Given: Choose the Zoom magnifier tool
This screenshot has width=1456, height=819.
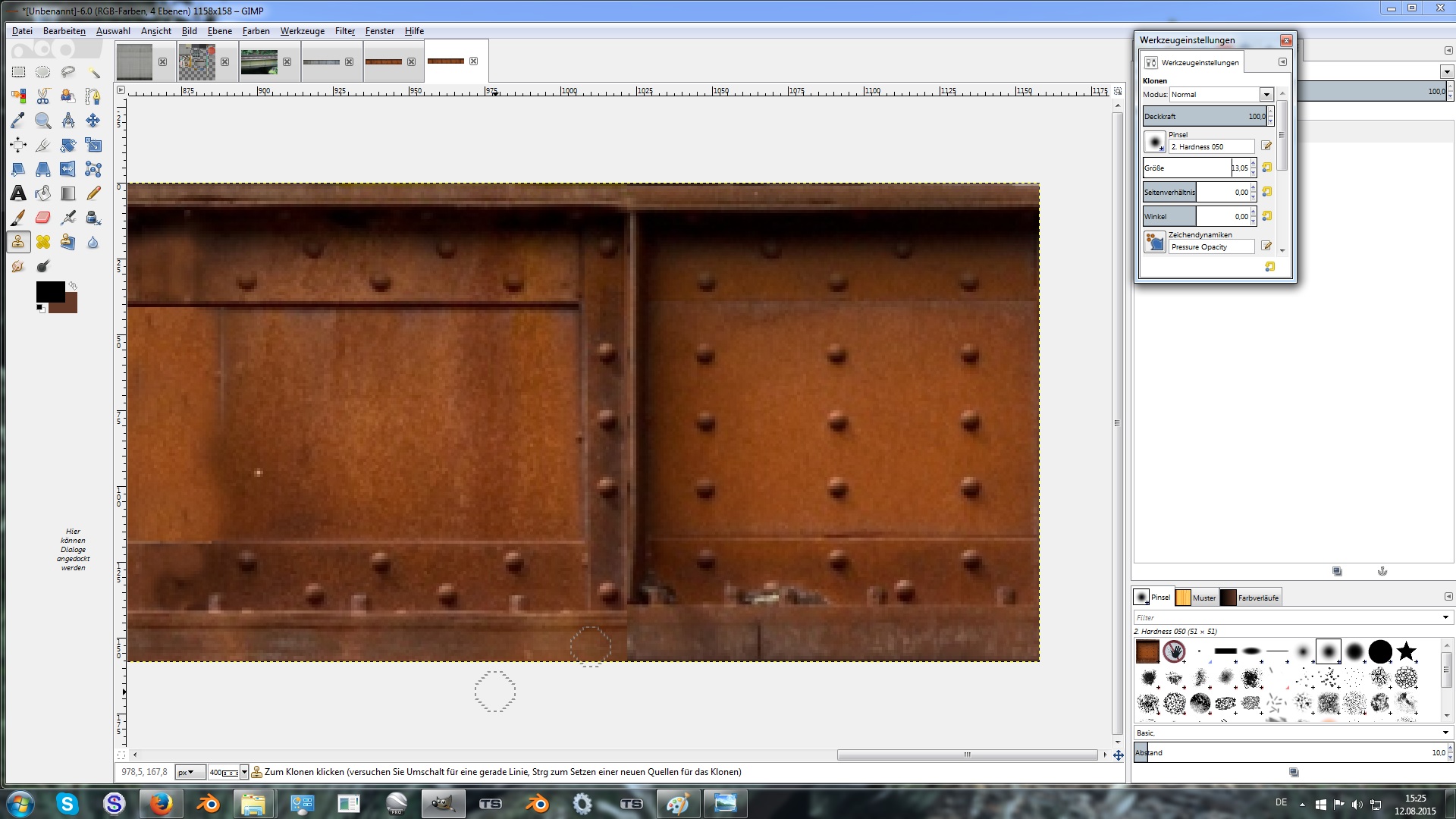Looking at the screenshot, I should pyautogui.click(x=43, y=121).
